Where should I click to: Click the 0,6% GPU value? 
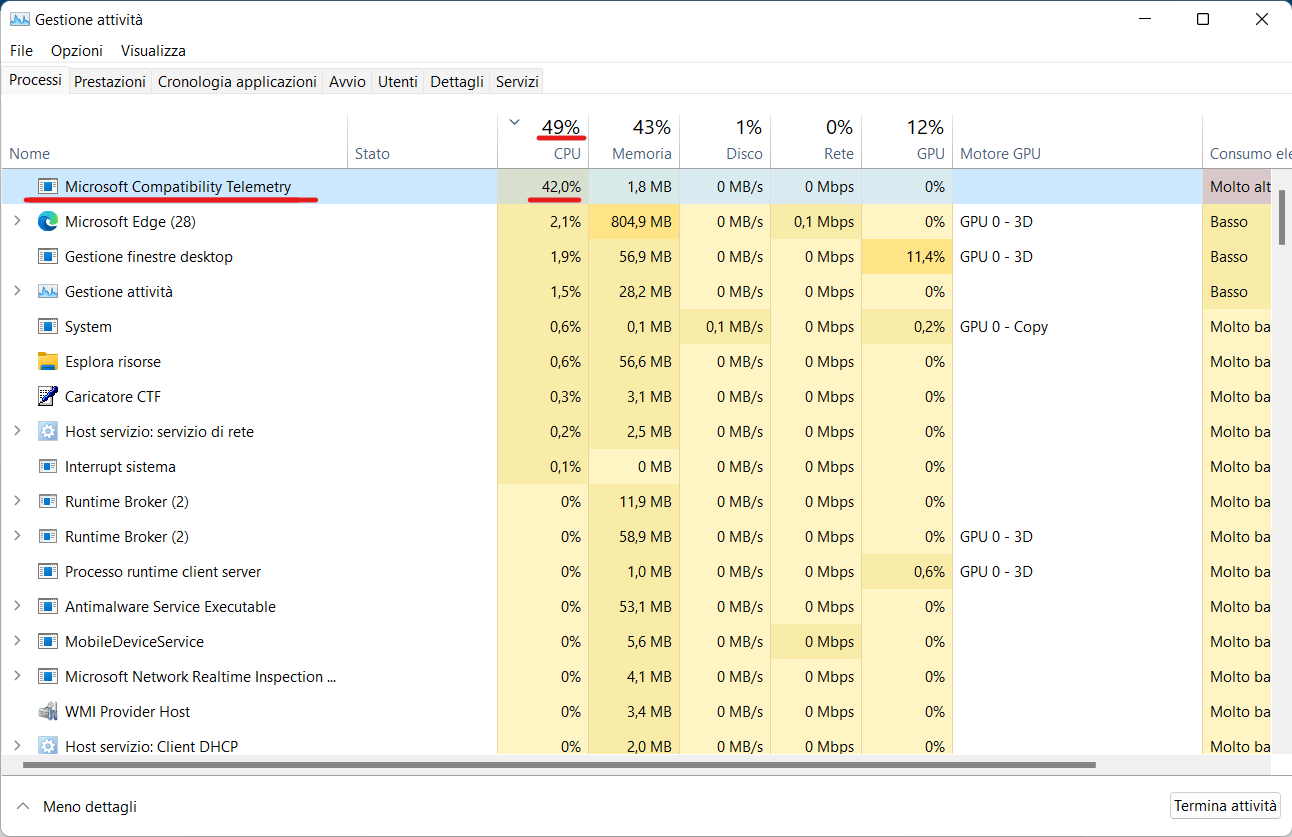click(907, 571)
